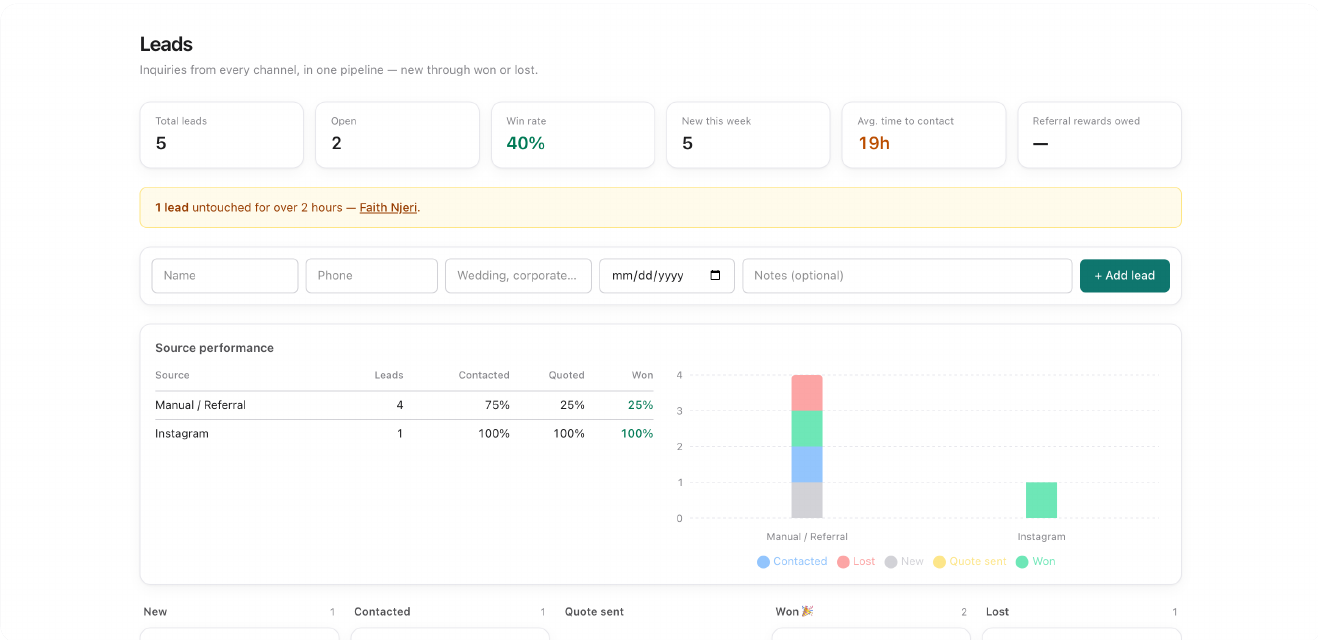Screen dimensions: 1318x640
Task: Select the New this week card
Action: point(748,135)
